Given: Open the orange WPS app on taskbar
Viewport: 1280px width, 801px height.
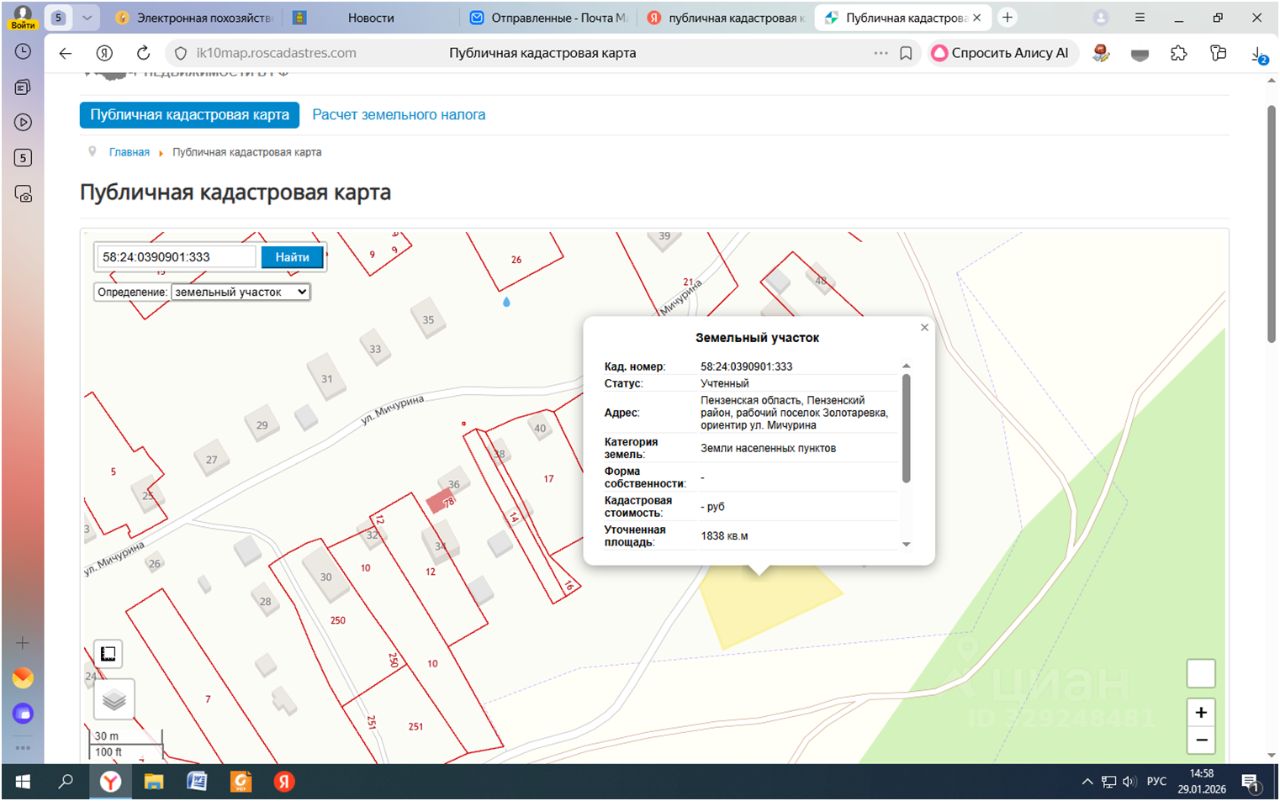Looking at the screenshot, I should click(x=240, y=781).
